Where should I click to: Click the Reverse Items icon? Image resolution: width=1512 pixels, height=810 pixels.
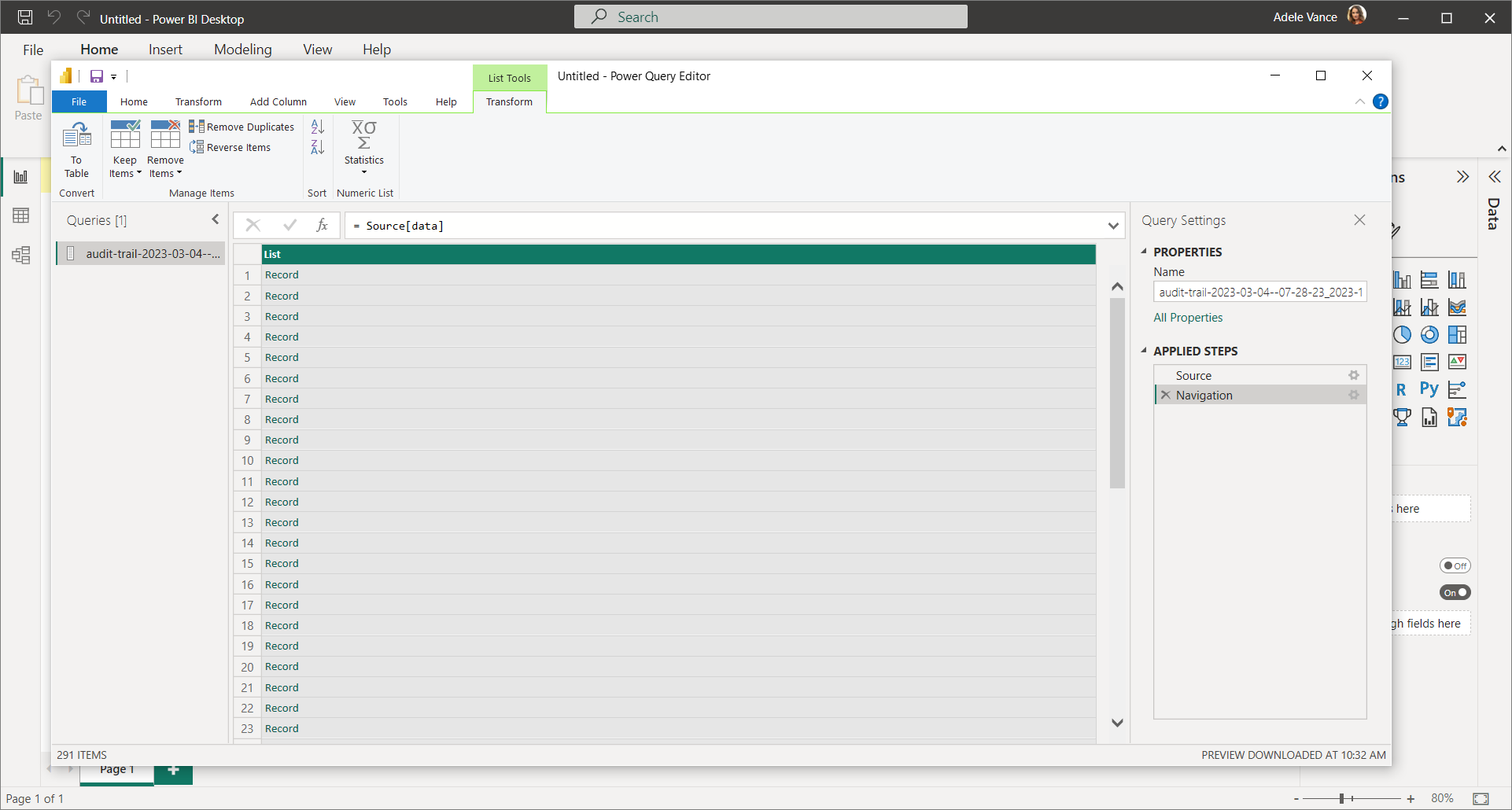[197, 147]
